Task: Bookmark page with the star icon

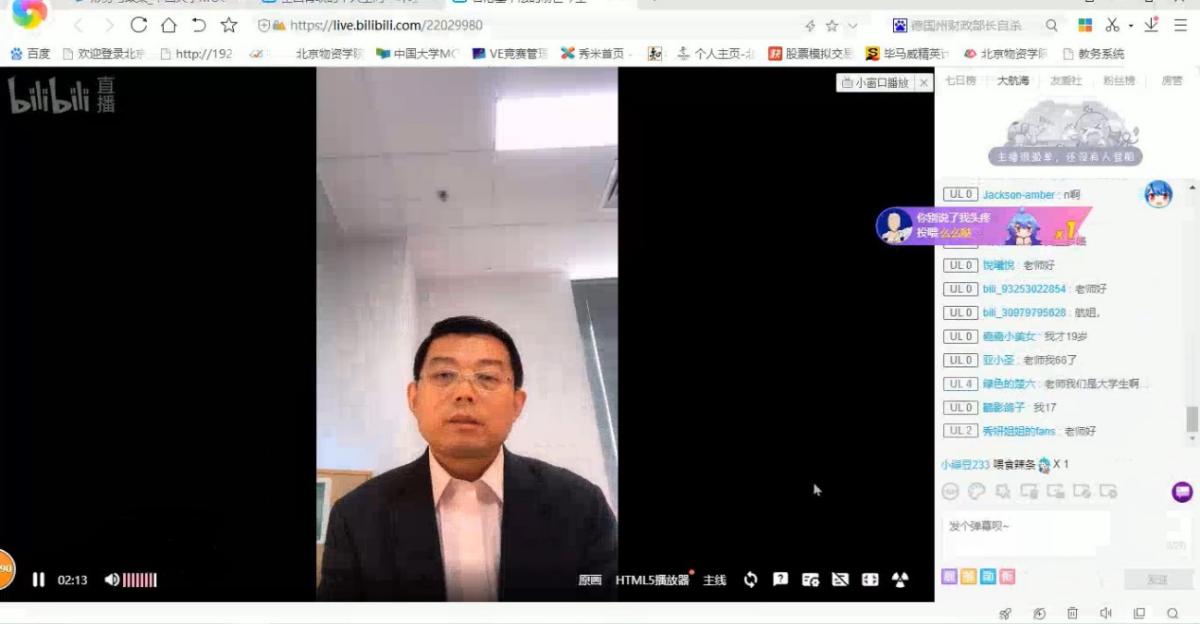Action: tap(229, 25)
